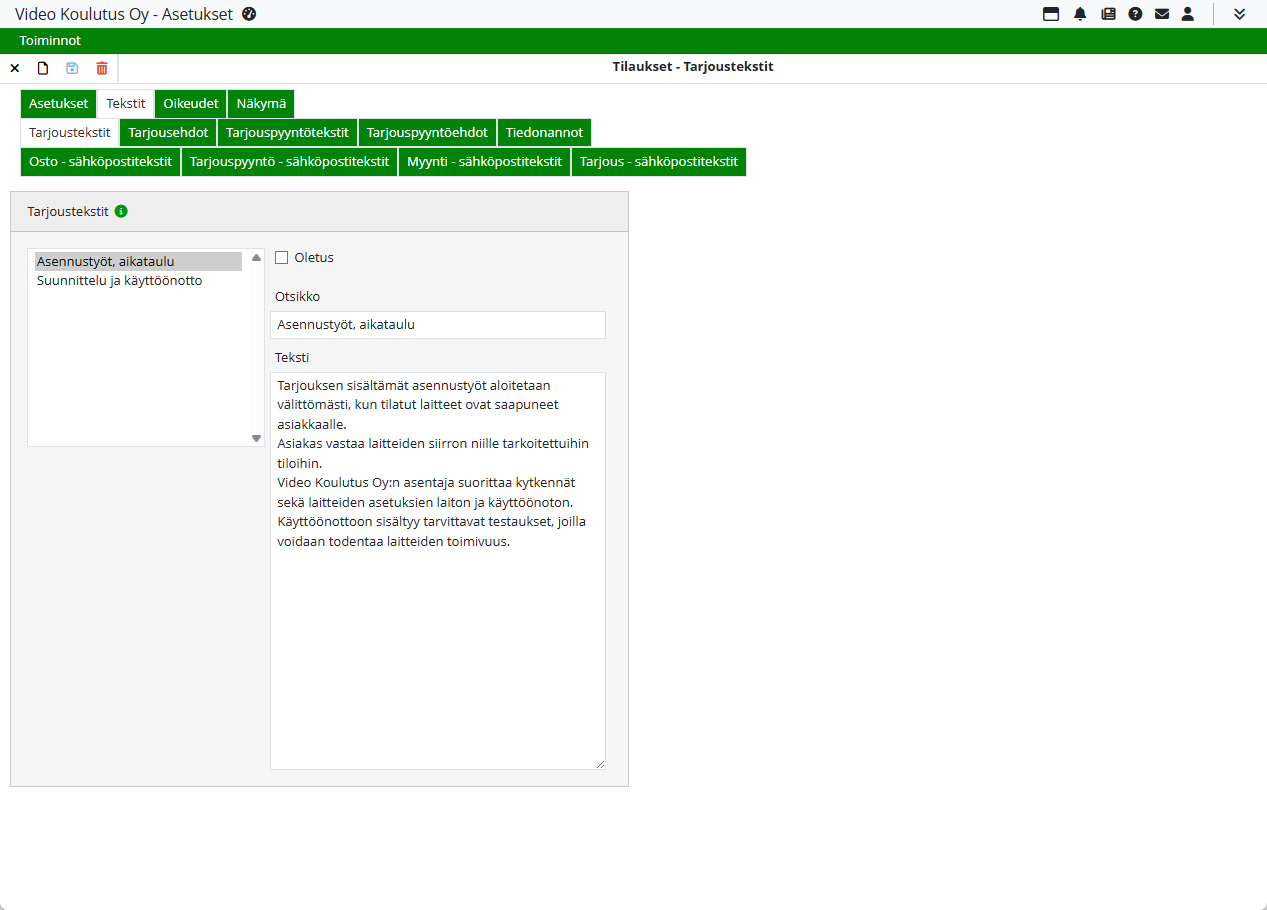Open the notifications bell icon
The height and width of the screenshot is (910, 1267).
click(x=1080, y=14)
